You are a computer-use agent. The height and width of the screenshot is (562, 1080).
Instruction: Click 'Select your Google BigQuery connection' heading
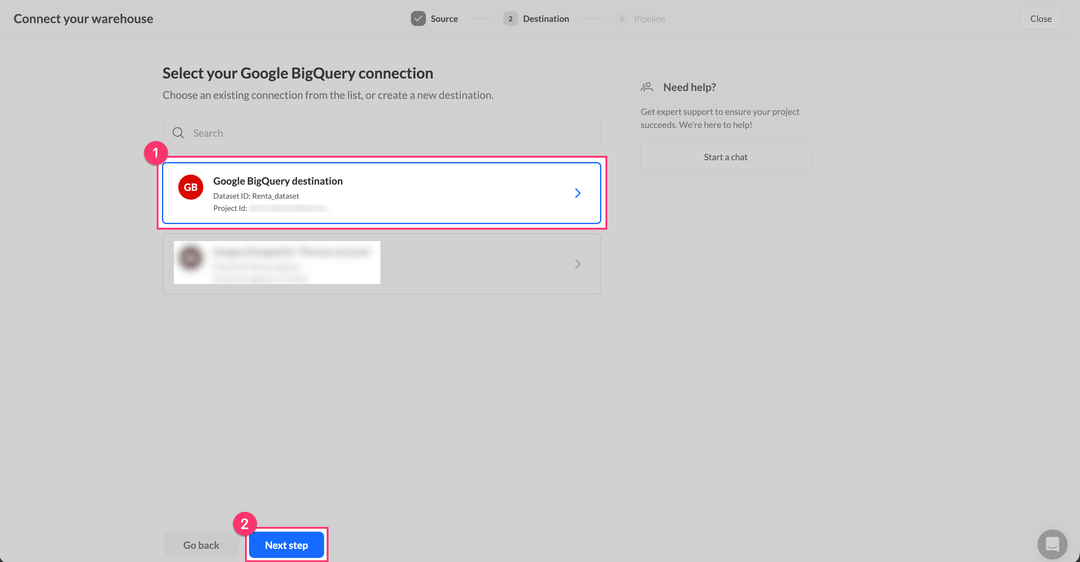click(x=298, y=73)
